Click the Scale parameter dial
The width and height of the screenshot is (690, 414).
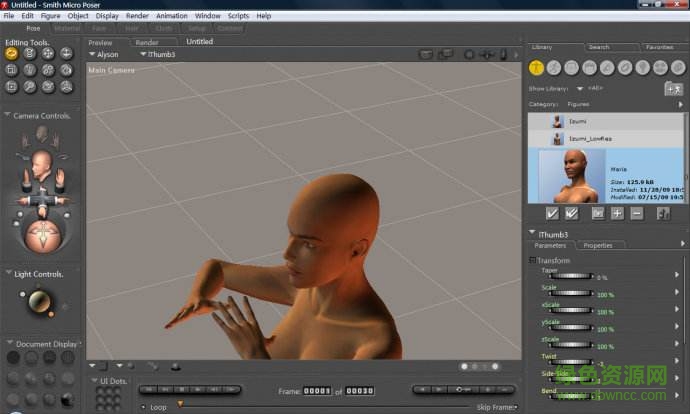point(568,293)
